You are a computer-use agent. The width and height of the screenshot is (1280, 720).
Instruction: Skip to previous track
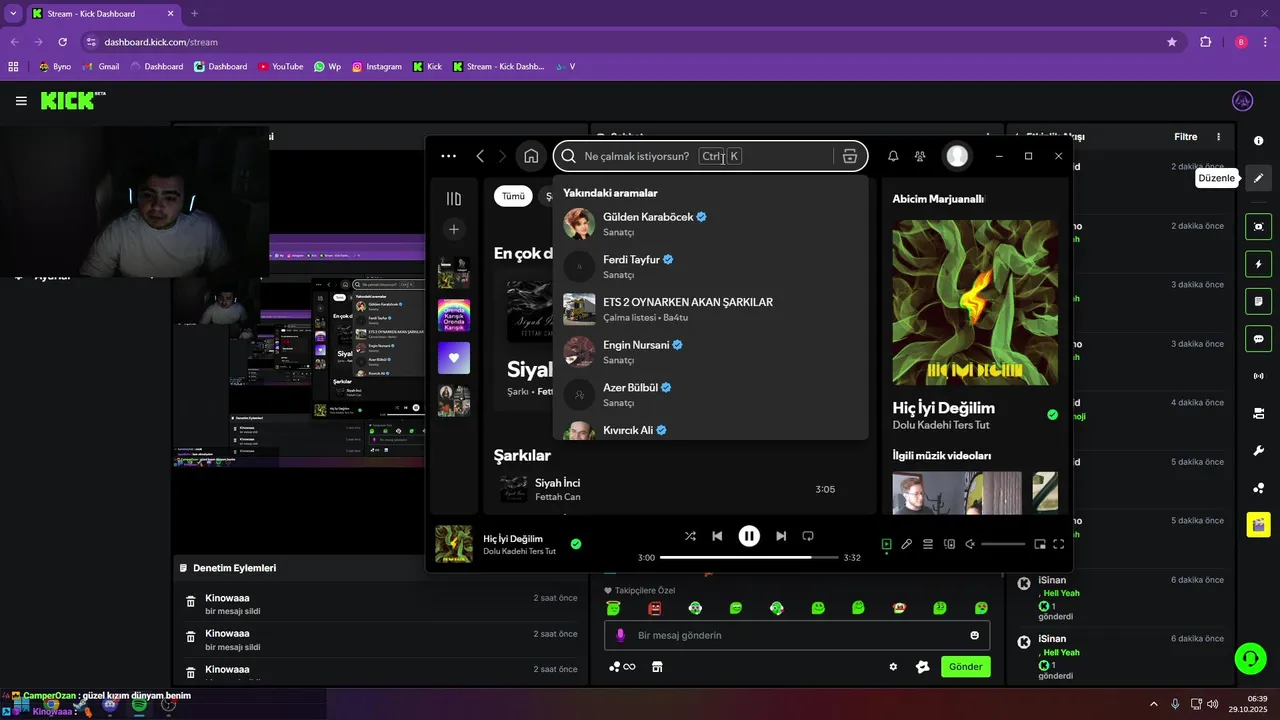tap(717, 536)
